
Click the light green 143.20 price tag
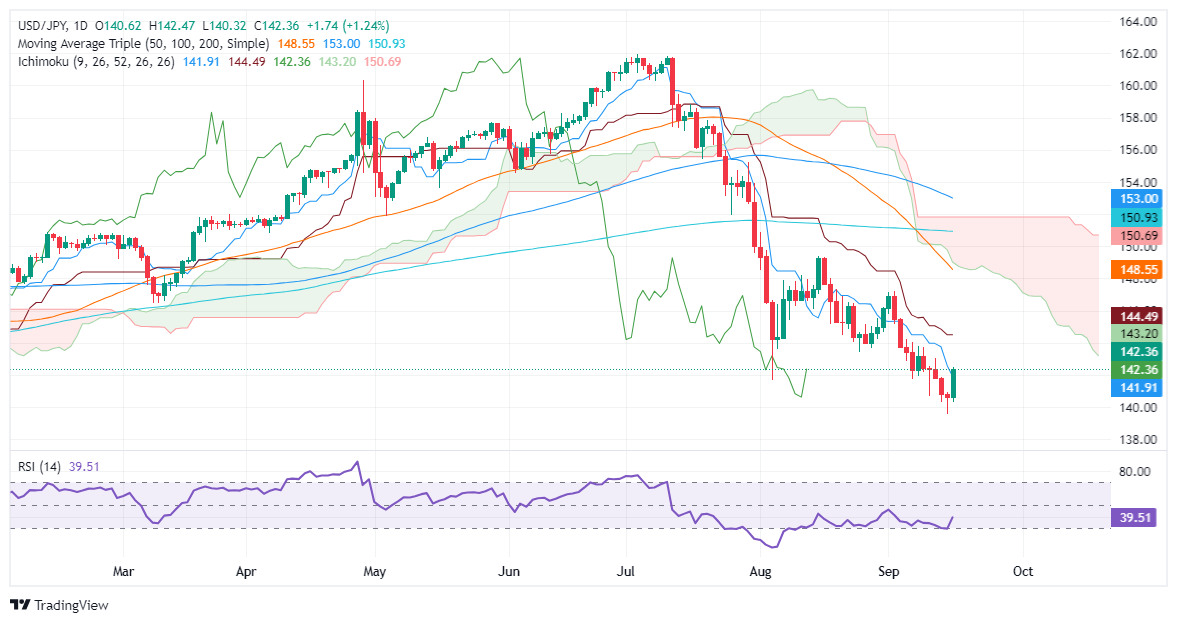point(1136,334)
